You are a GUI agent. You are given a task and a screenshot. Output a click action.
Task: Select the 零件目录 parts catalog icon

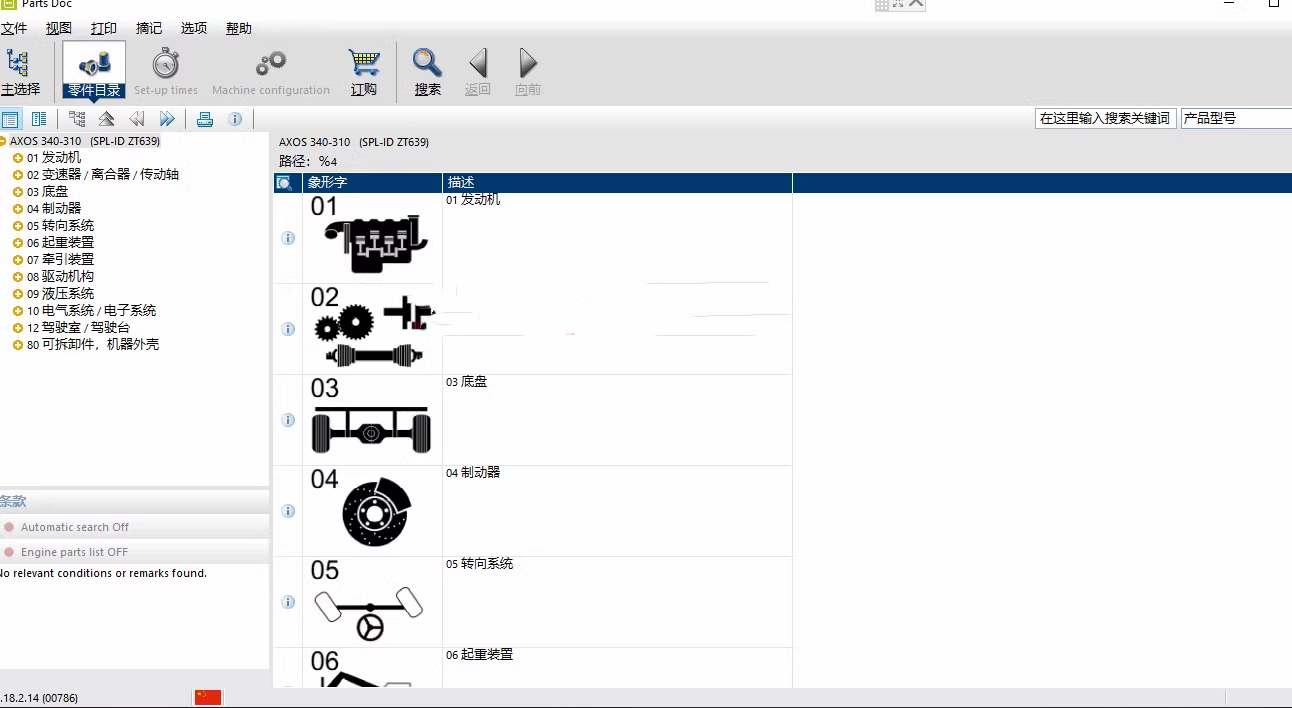pos(94,70)
